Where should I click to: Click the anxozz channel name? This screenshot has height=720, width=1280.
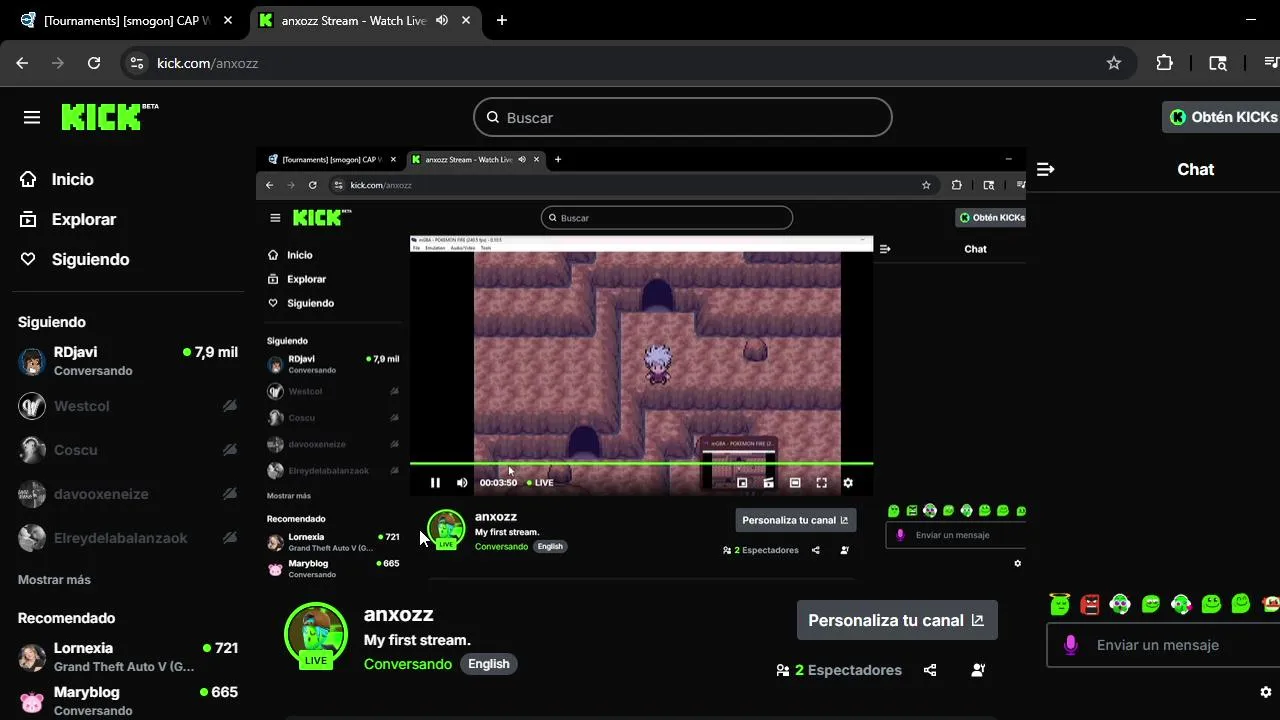[398, 614]
